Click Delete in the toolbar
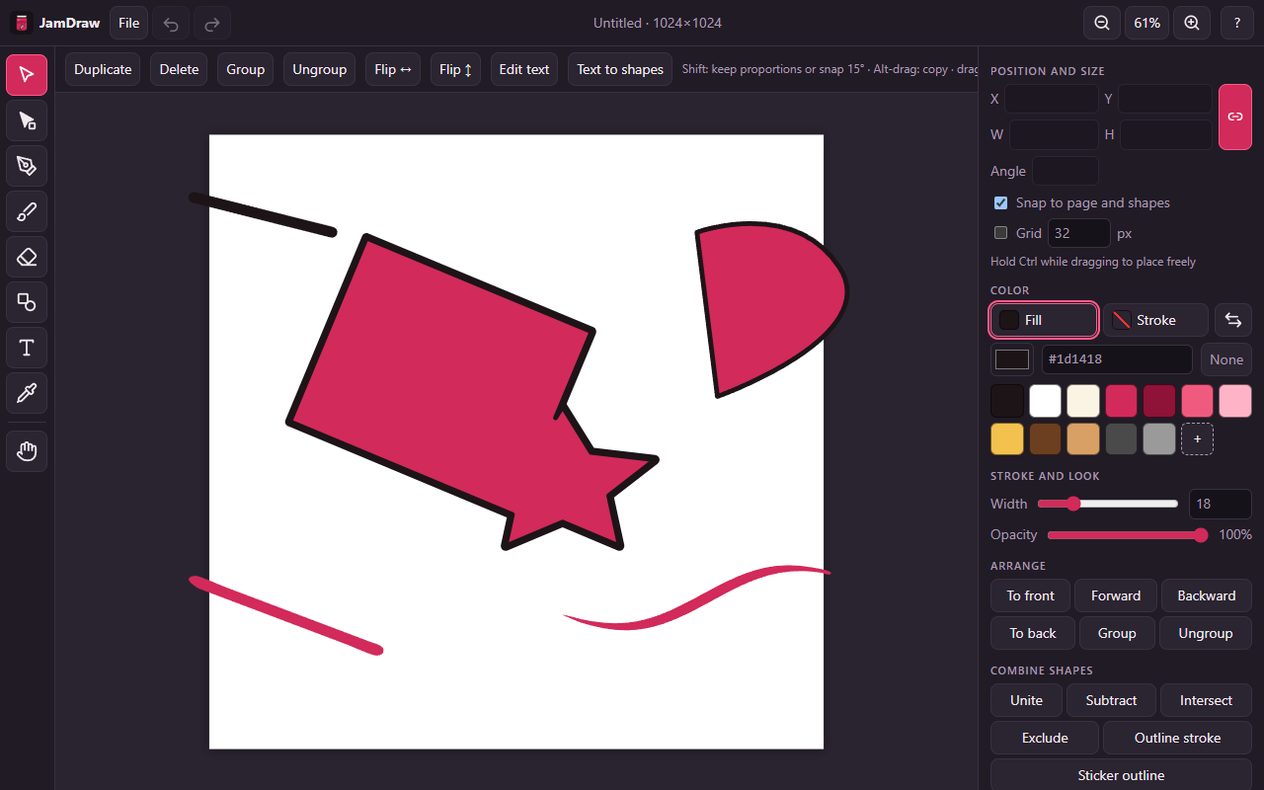1264x790 pixels. [x=179, y=69]
